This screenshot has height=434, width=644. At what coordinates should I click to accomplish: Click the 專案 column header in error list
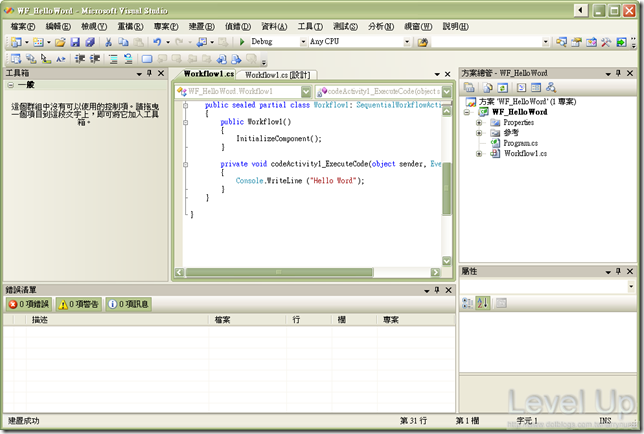pos(416,320)
